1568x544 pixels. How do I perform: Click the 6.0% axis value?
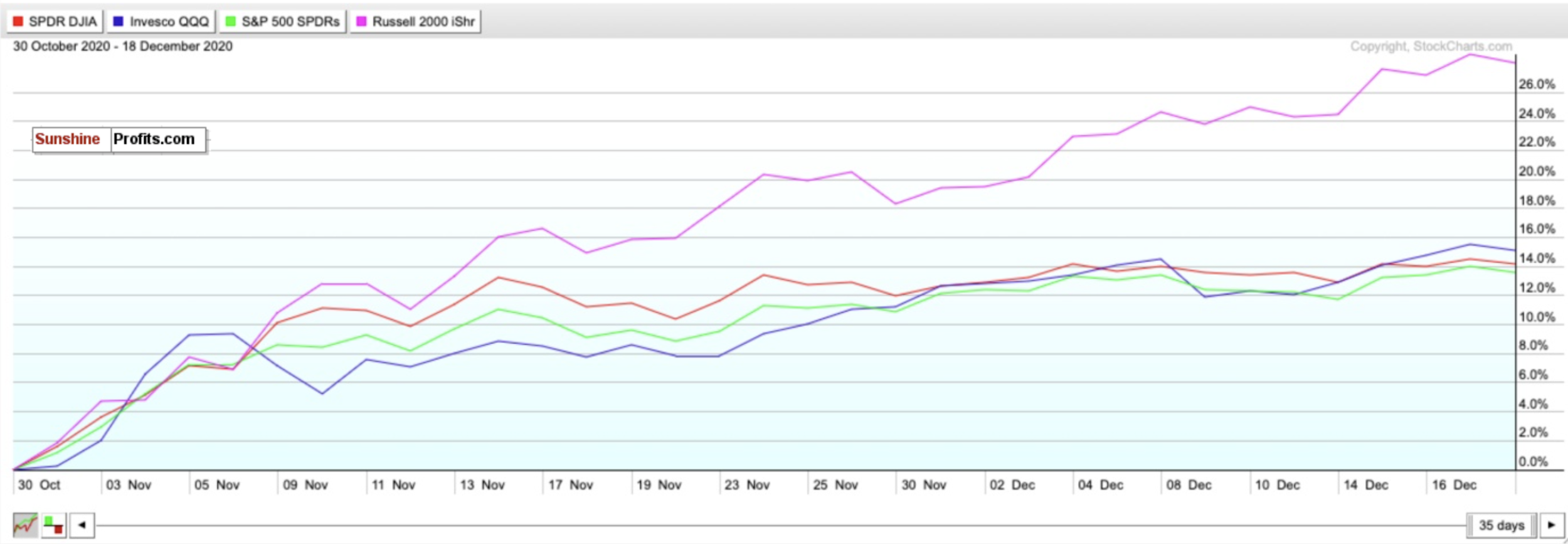pos(1534,375)
